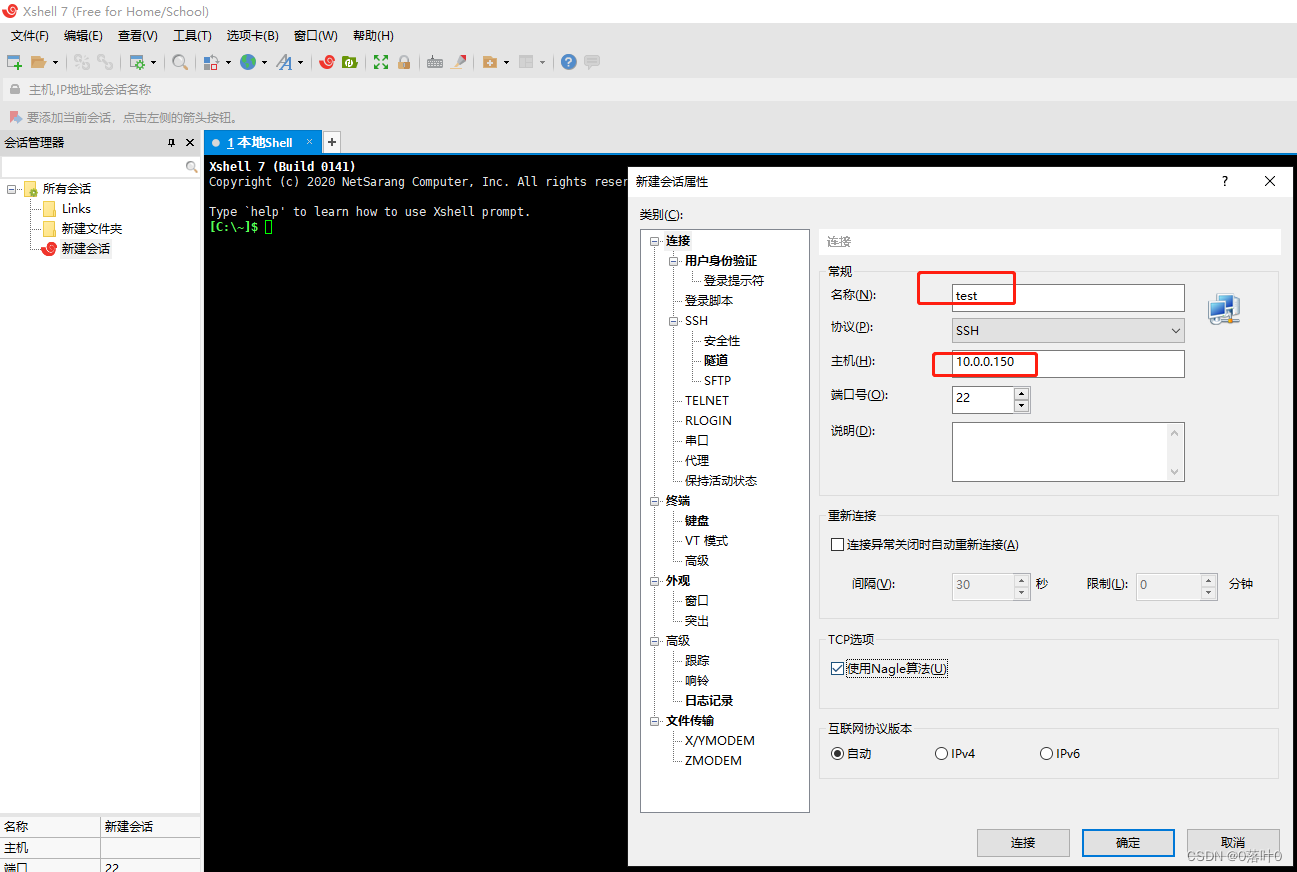Pin the session manager panel
The image size is (1297, 872).
[171, 143]
